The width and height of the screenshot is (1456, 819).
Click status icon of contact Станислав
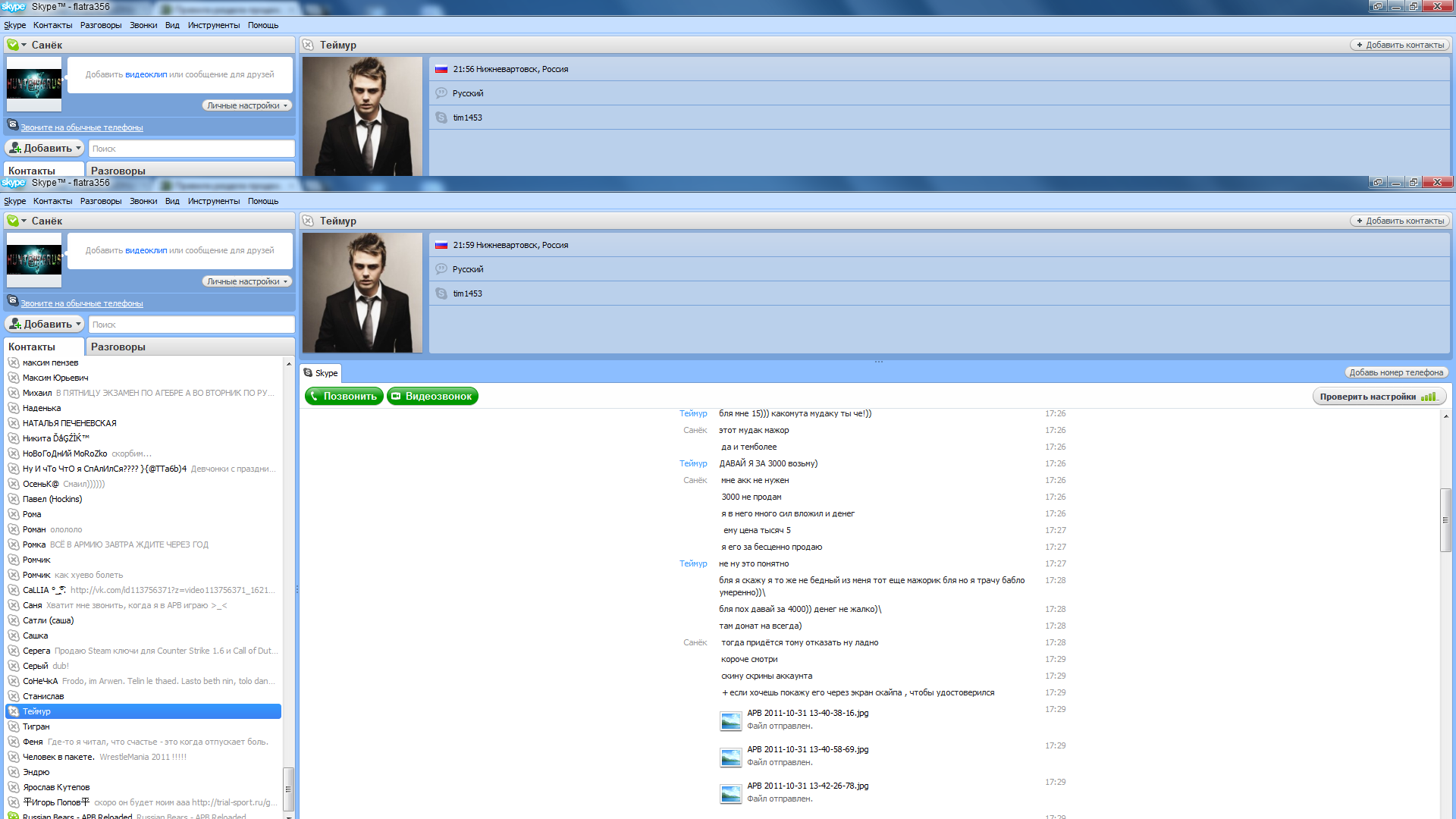click(14, 696)
